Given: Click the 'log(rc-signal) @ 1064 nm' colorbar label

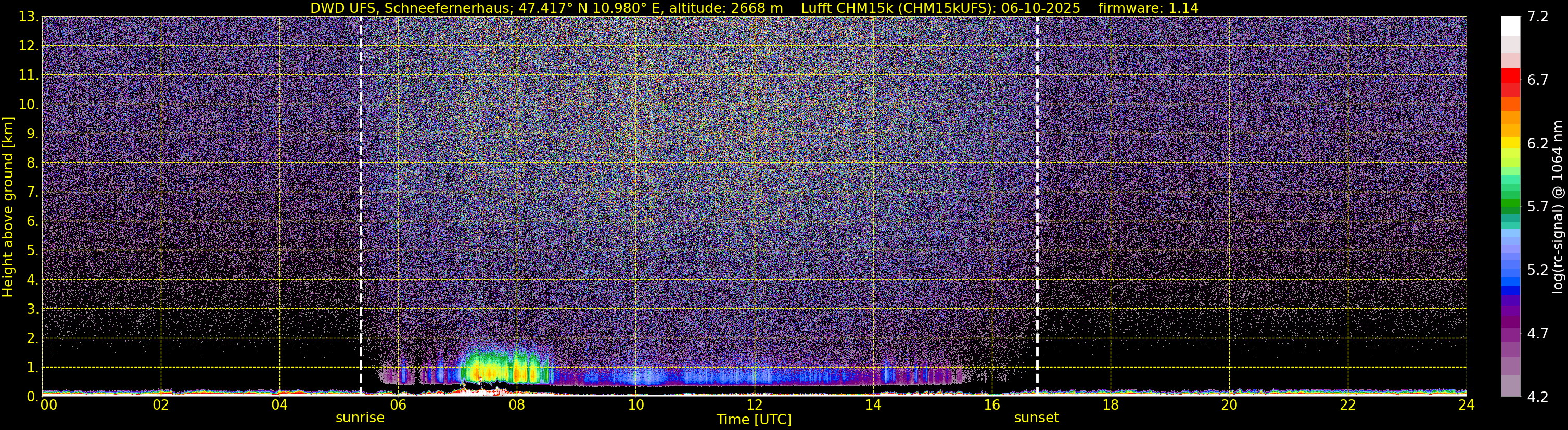Looking at the screenshot, I should [1557, 207].
